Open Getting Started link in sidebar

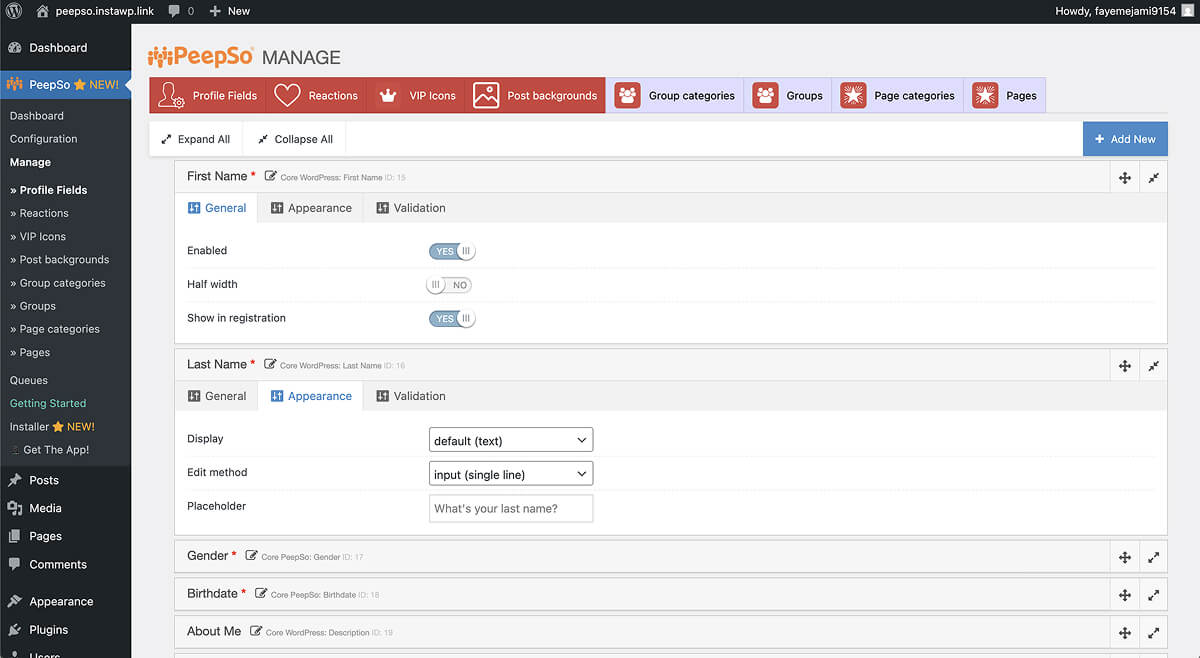point(48,403)
